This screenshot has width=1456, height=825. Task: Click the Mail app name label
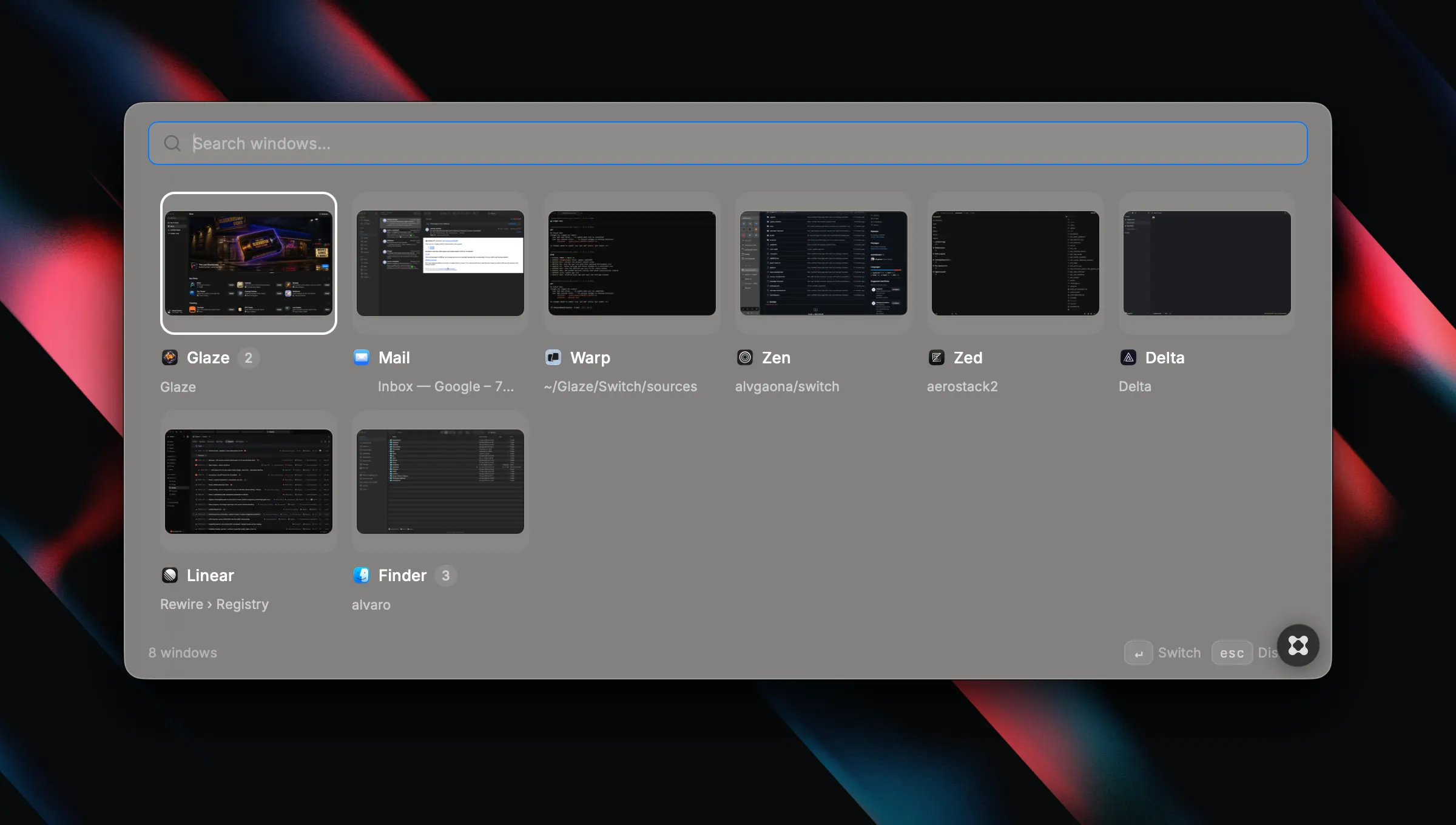pyautogui.click(x=394, y=358)
